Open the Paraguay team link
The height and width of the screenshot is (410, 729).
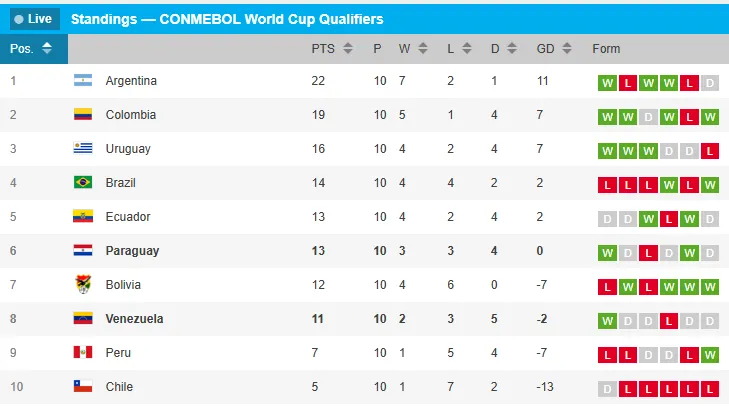[132, 251]
